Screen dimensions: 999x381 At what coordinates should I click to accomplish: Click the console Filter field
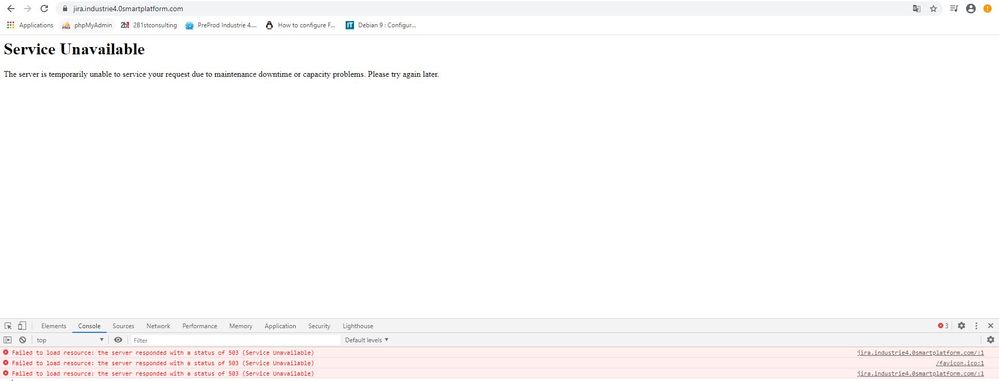(x=235, y=340)
